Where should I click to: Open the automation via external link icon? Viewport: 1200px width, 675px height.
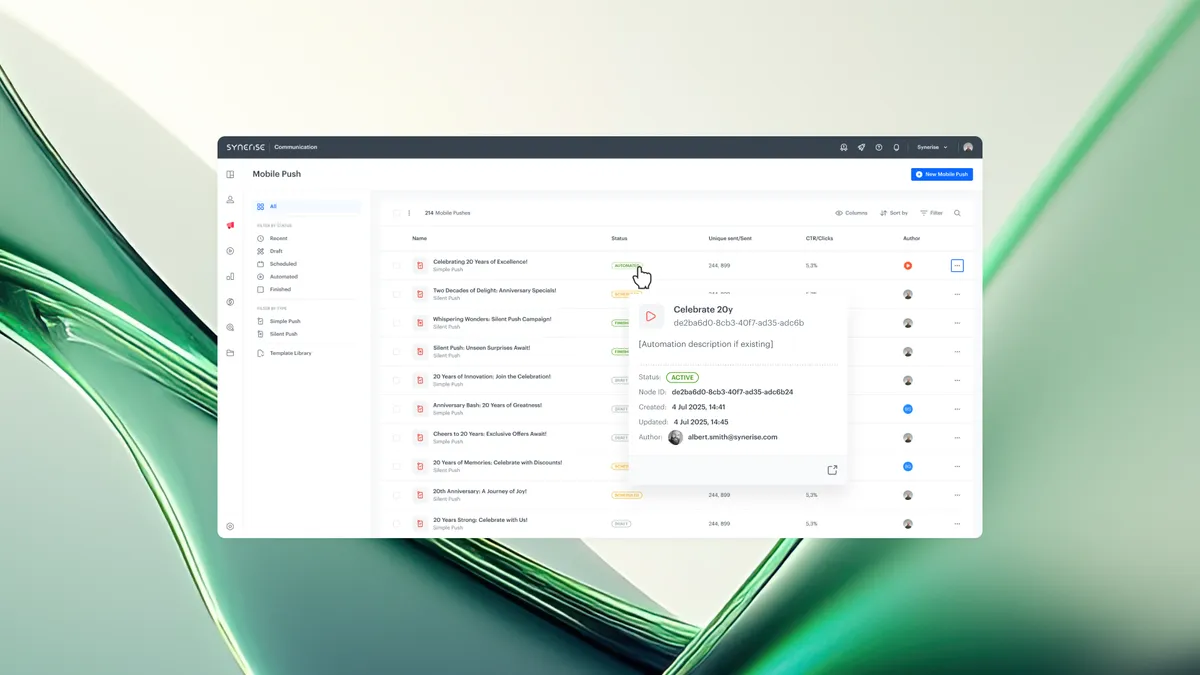click(x=832, y=470)
